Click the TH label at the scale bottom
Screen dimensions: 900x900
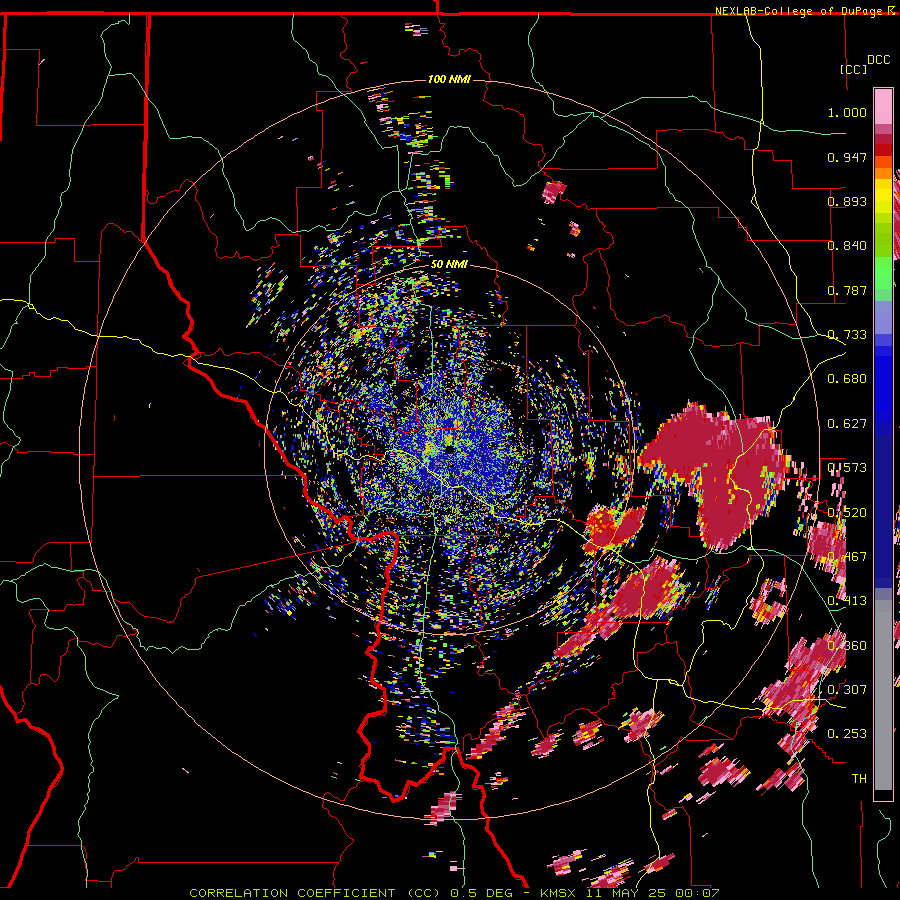[859, 779]
